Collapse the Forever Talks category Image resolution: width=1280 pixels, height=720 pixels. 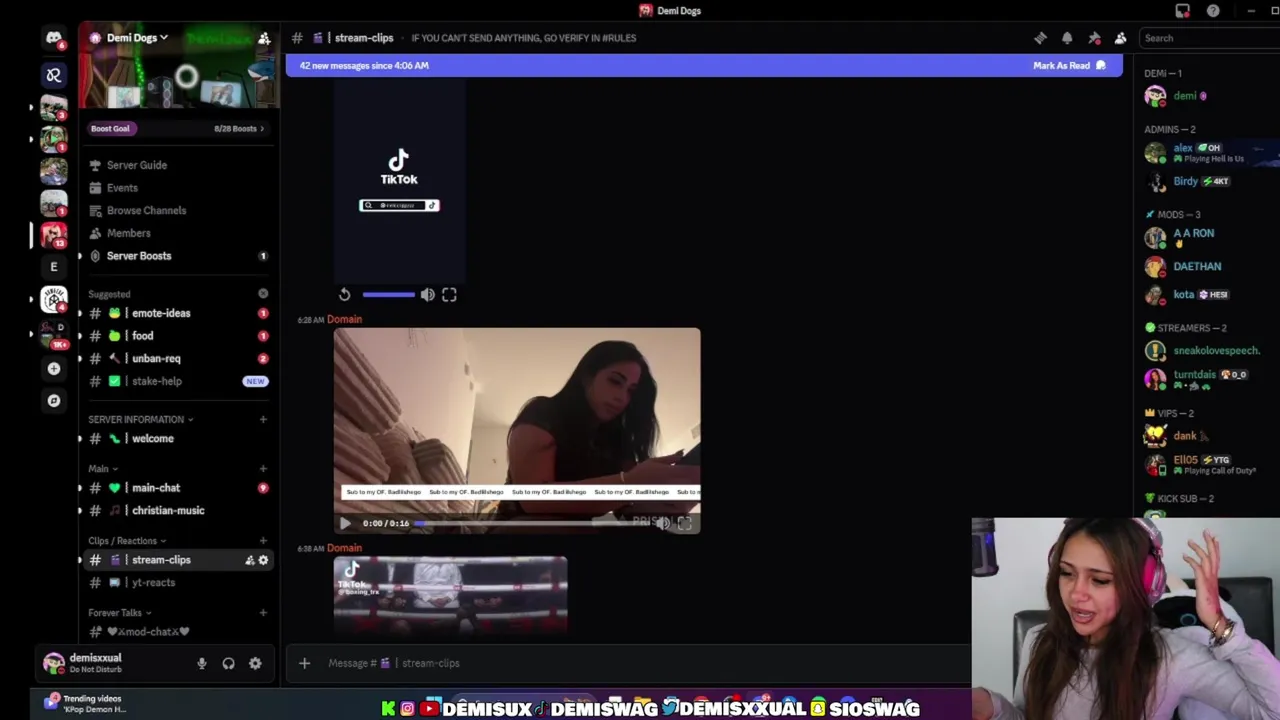coord(119,613)
